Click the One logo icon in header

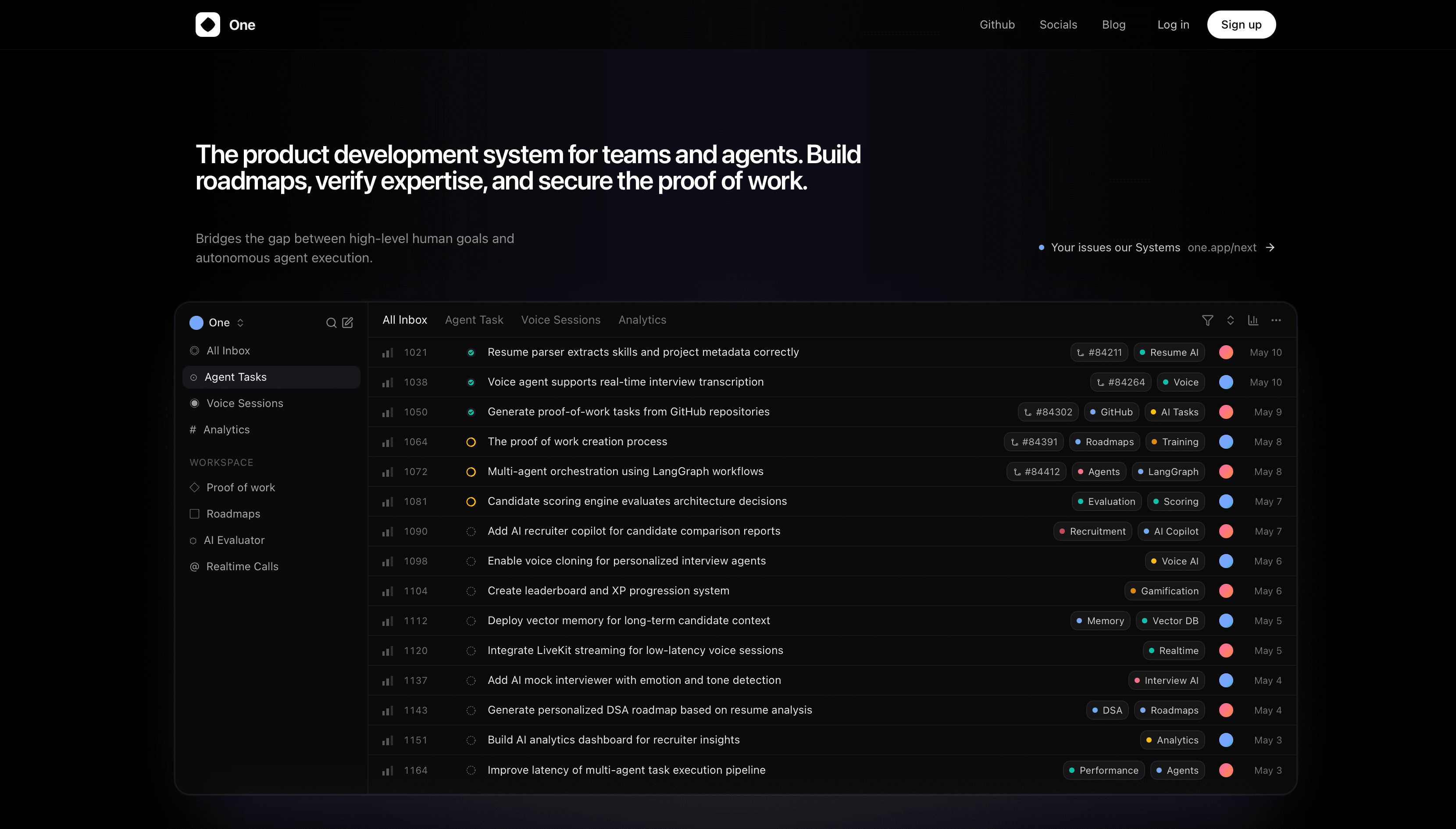tap(208, 25)
